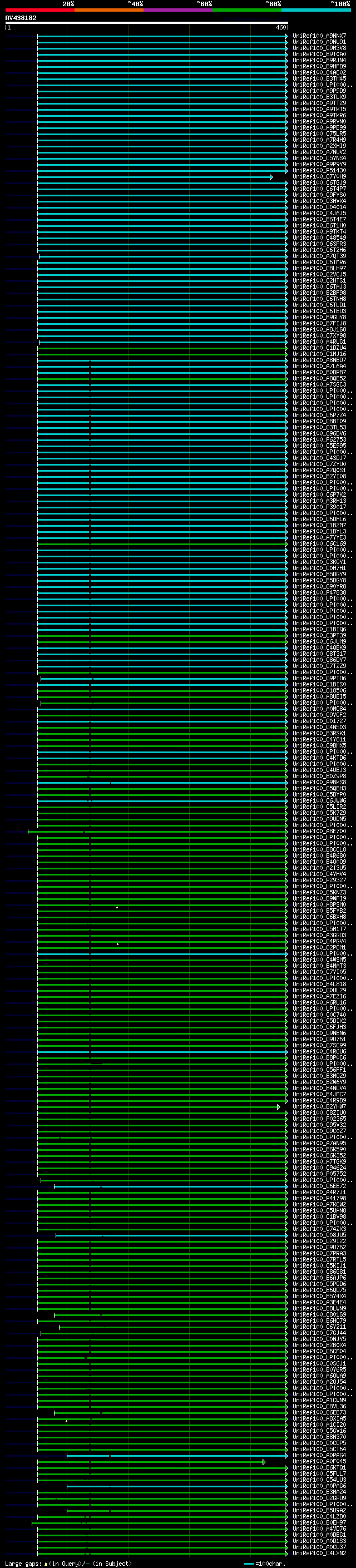The height and width of the screenshot is (1568, 356).
Task: Select the UniRef100_P41798 label
Action: [x=319, y=1198]
